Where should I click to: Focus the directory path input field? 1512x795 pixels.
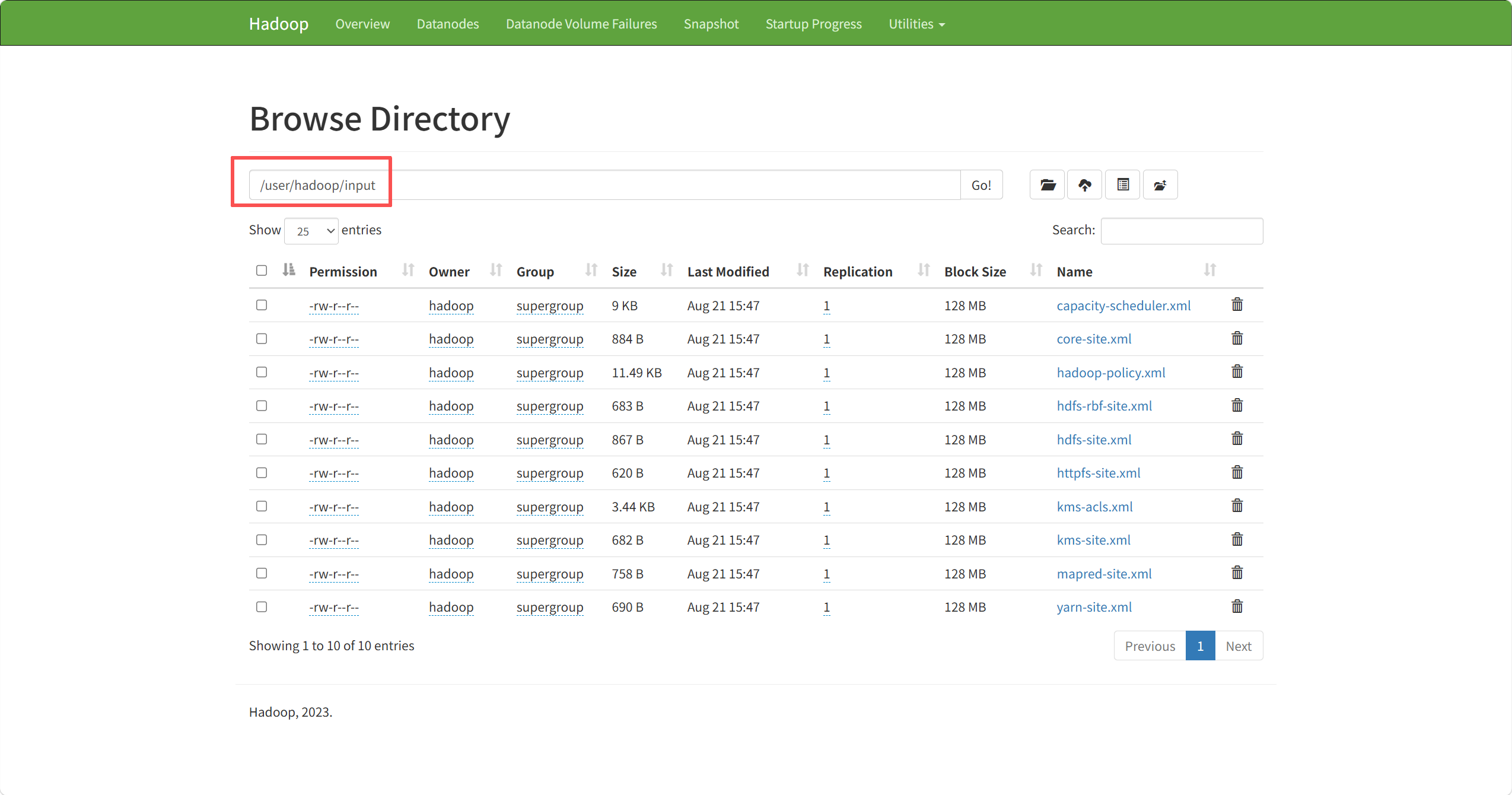(604, 185)
